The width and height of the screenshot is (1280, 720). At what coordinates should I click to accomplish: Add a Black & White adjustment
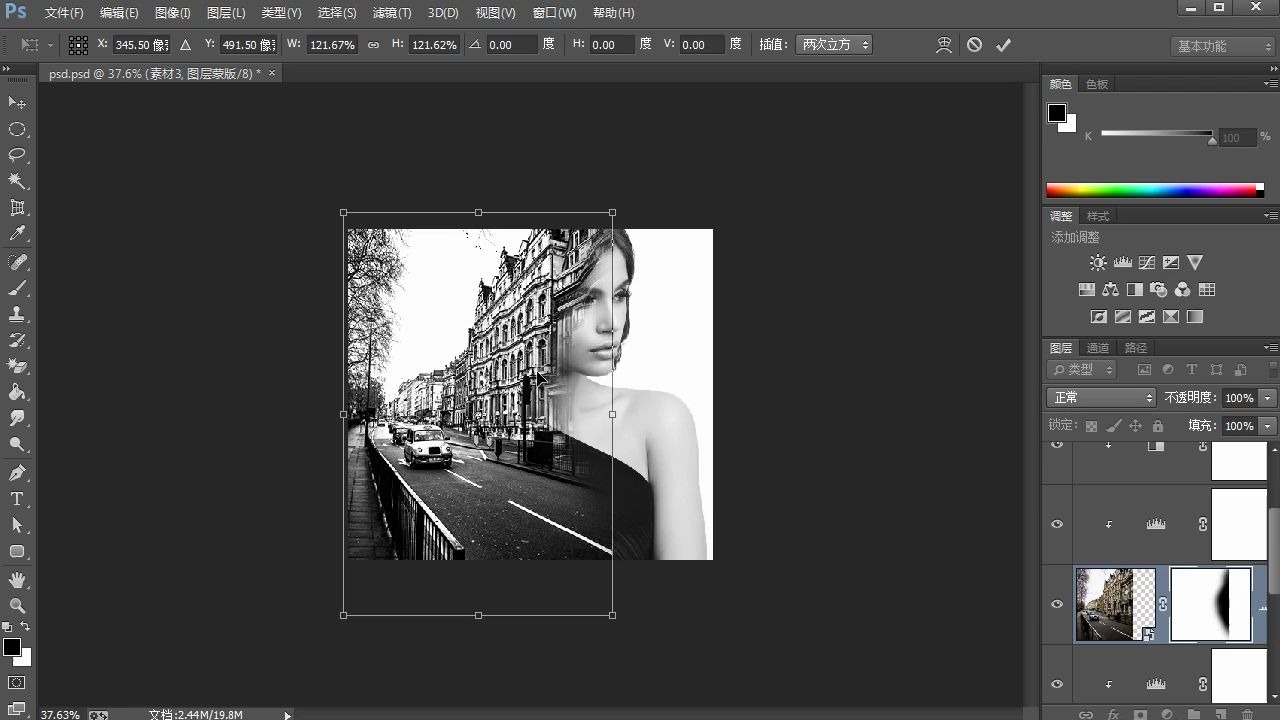click(1134, 290)
